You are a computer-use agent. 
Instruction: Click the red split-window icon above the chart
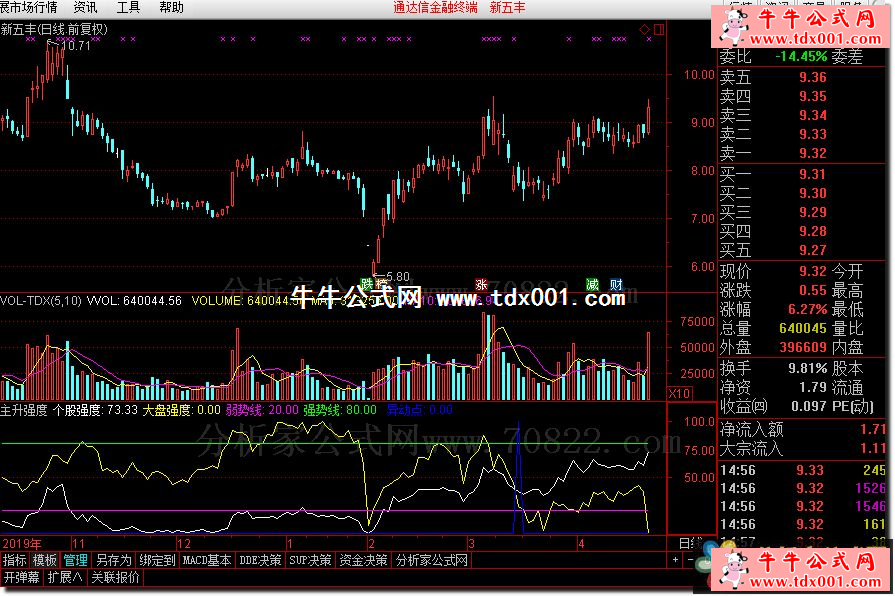pyautogui.click(x=659, y=29)
